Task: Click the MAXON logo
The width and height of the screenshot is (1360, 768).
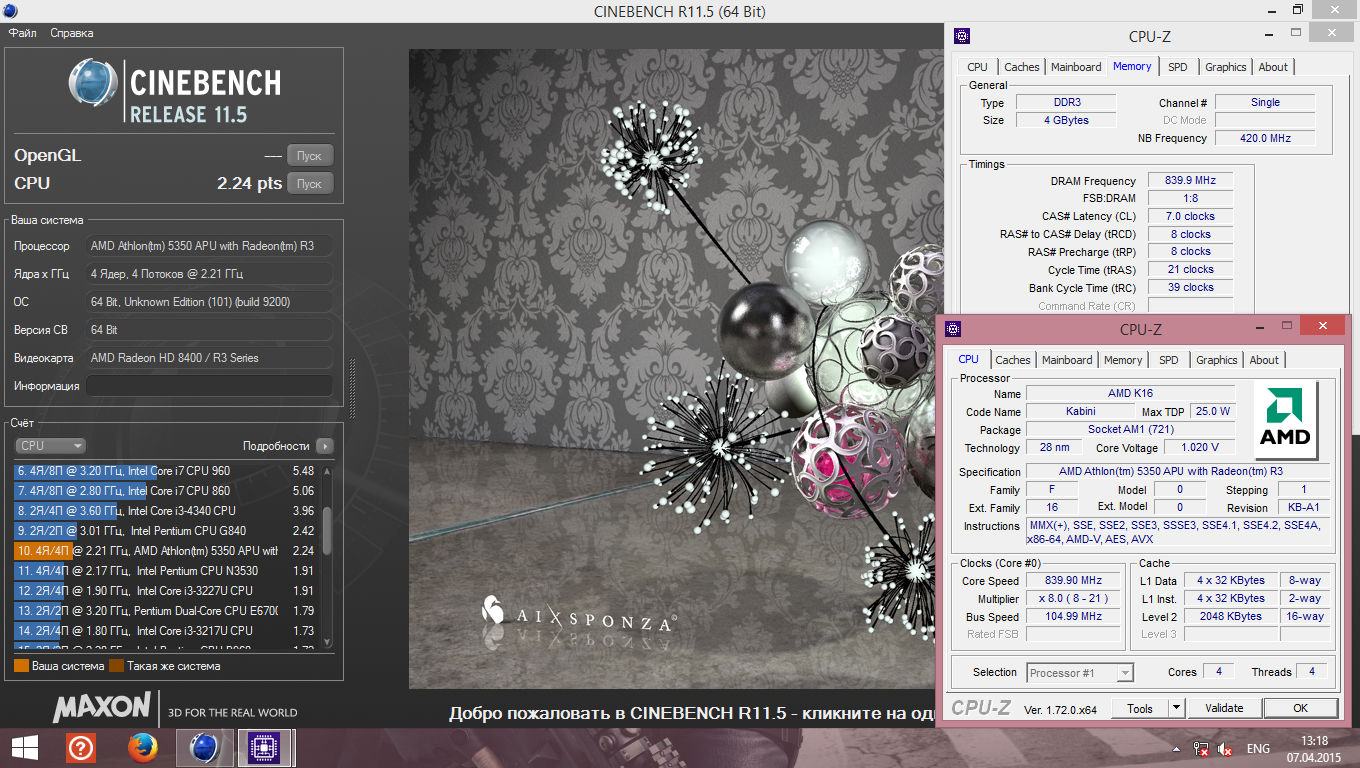Action: [102, 707]
